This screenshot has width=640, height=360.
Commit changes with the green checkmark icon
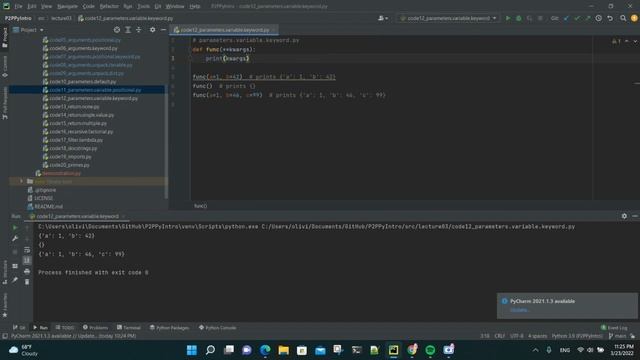coord(577,18)
